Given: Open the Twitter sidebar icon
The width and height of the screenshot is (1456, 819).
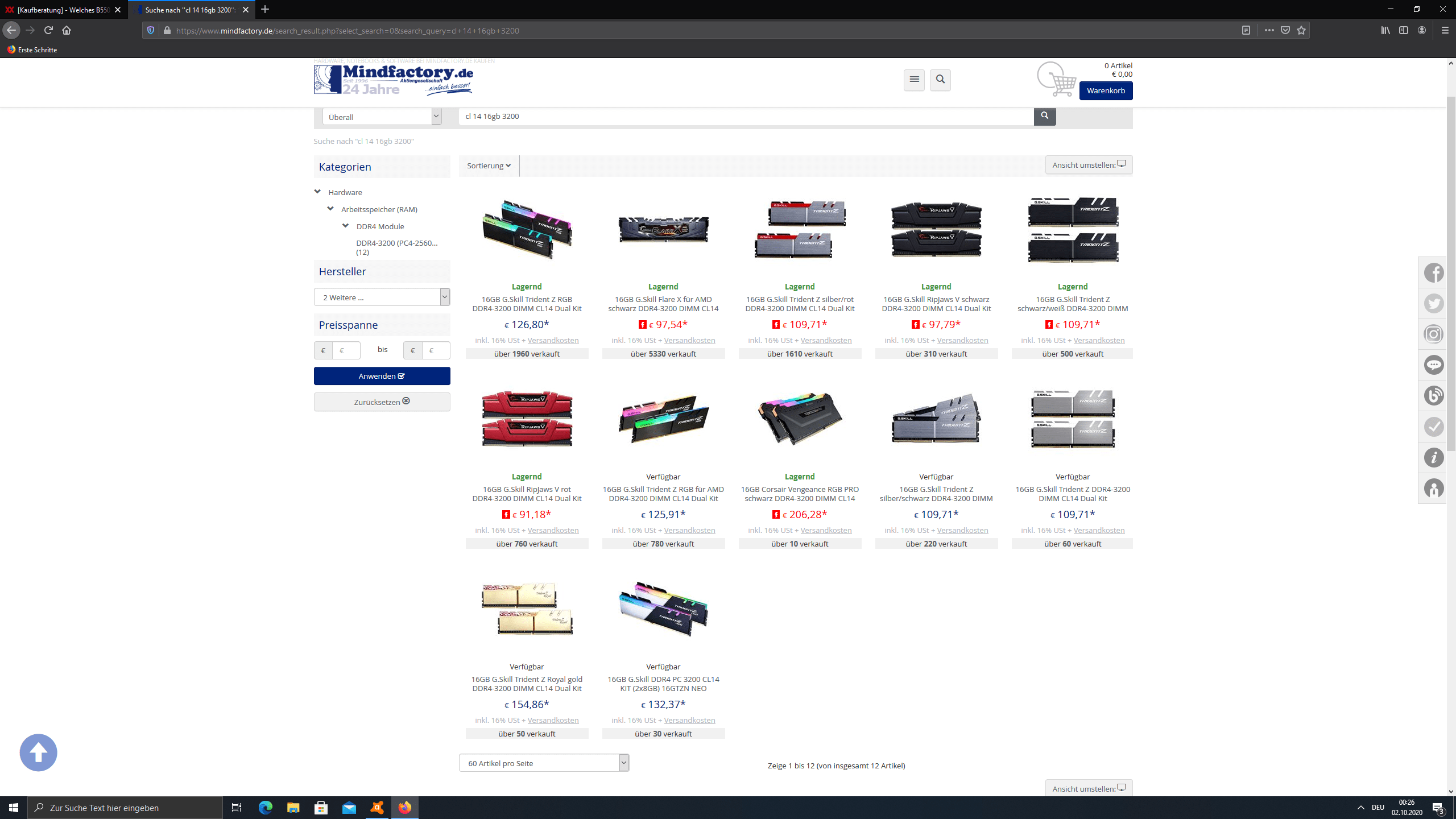Looking at the screenshot, I should pyautogui.click(x=1433, y=304).
